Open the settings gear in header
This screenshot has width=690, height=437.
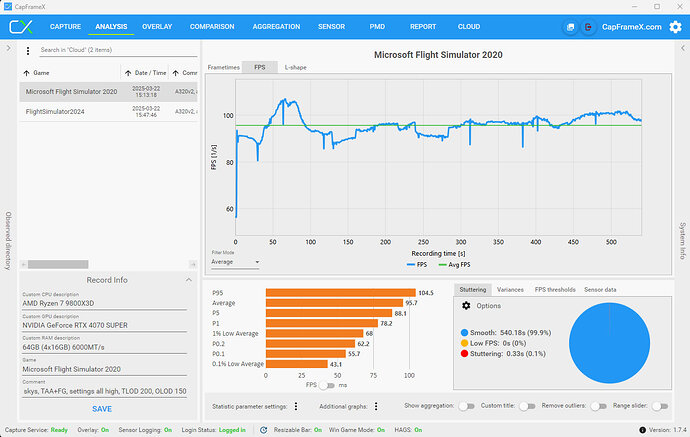coord(675,27)
